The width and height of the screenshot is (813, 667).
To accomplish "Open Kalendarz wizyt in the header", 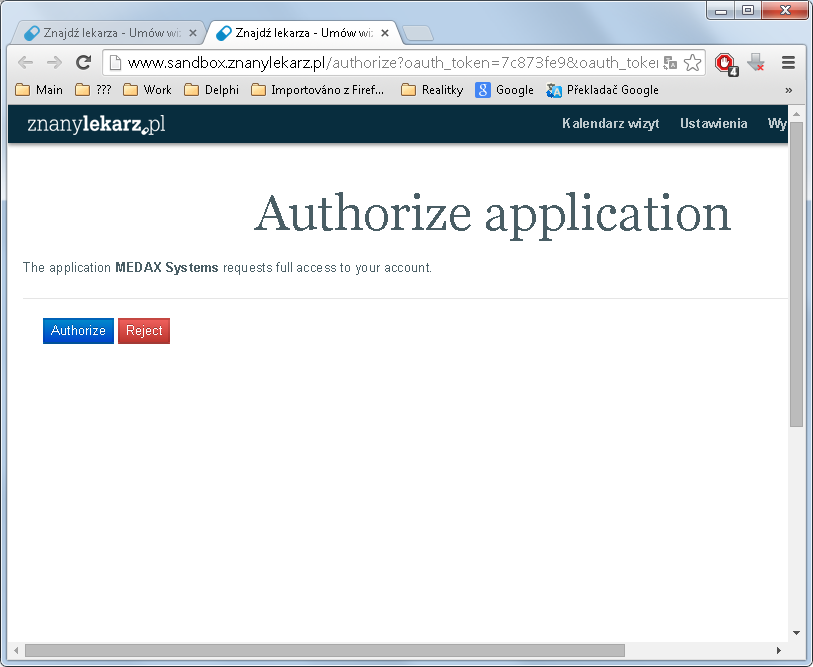I will (610, 123).
